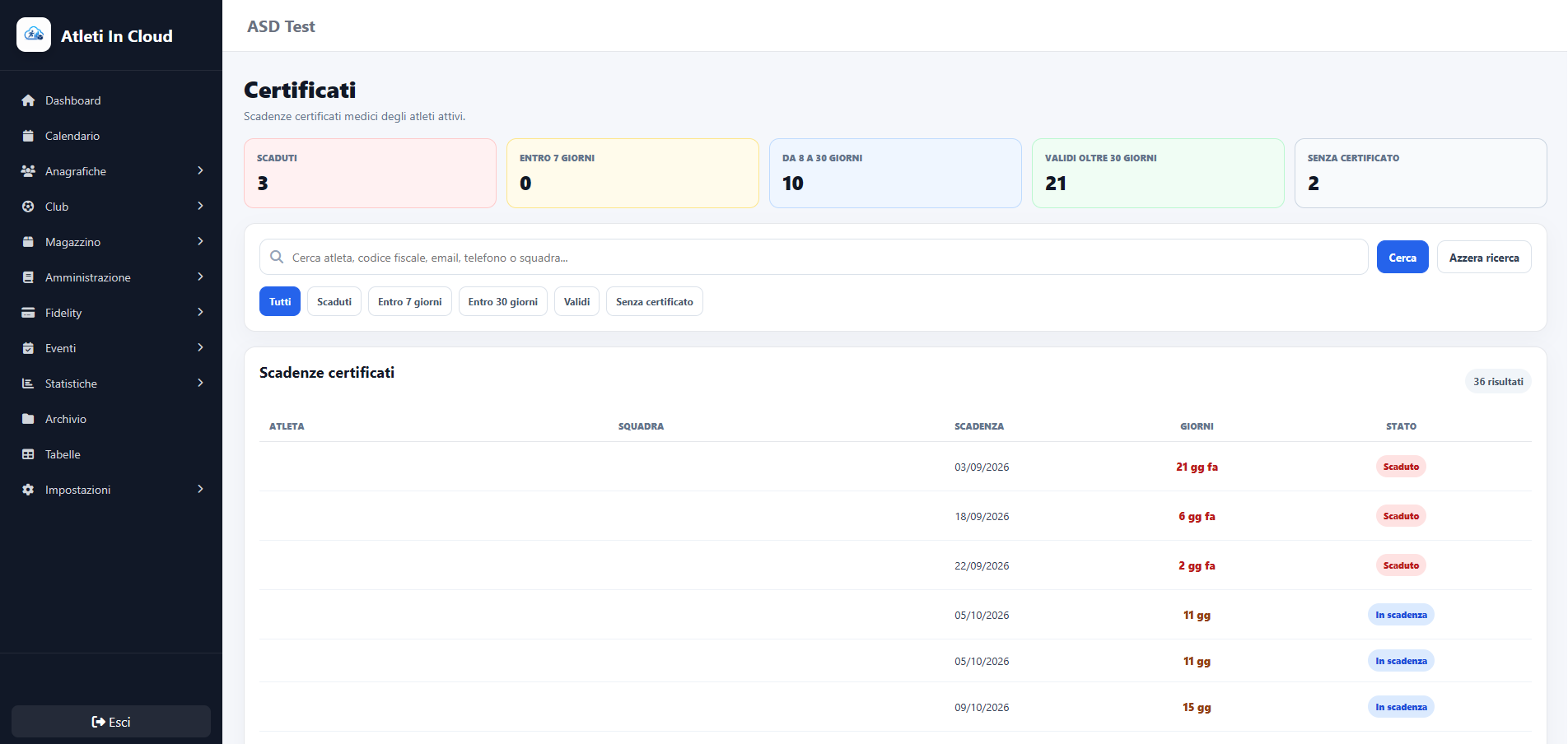Click Azzera ricerca button
Viewport: 1568px width, 744px height.
[1484, 258]
